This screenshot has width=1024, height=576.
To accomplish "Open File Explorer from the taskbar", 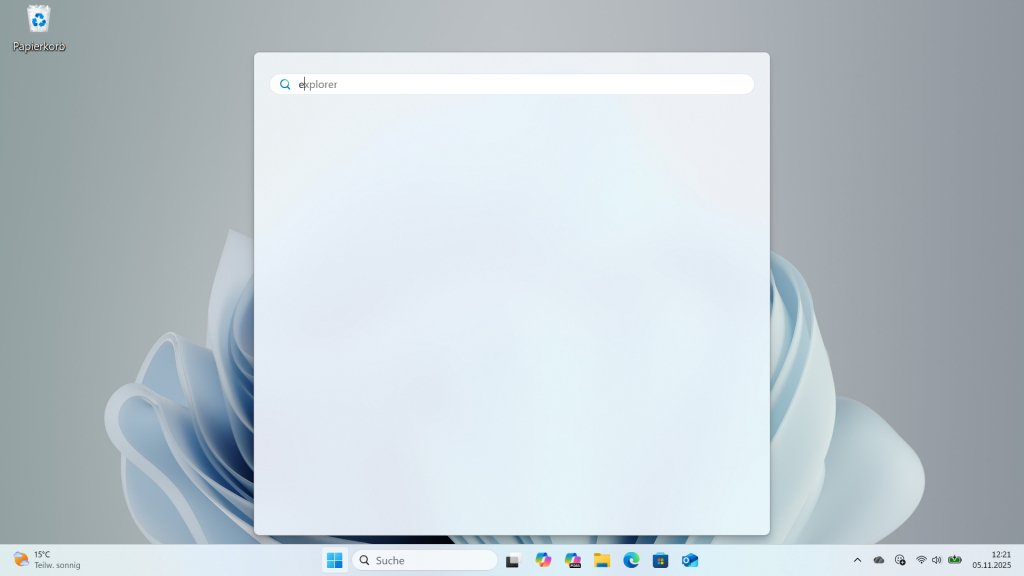I will [x=601, y=560].
